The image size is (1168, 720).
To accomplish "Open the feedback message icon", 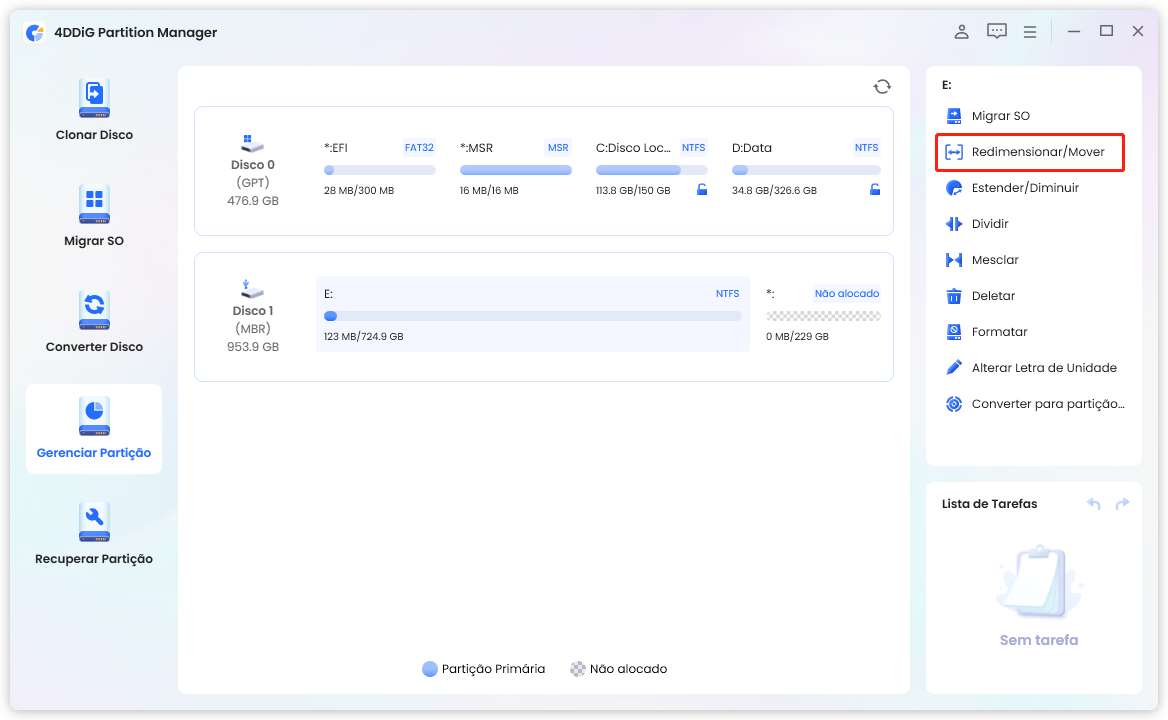I will (996, 32).
